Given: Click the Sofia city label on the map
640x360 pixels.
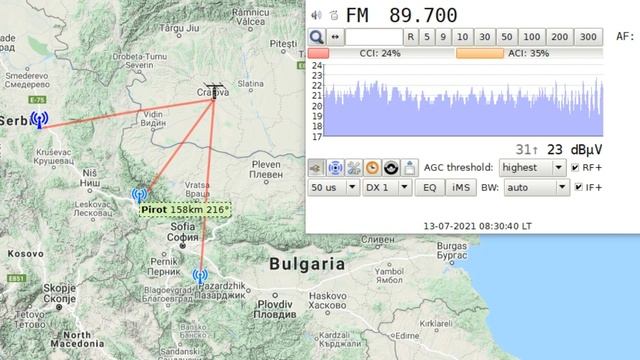Looking at the screenshot, I should (x=183, y=231).
